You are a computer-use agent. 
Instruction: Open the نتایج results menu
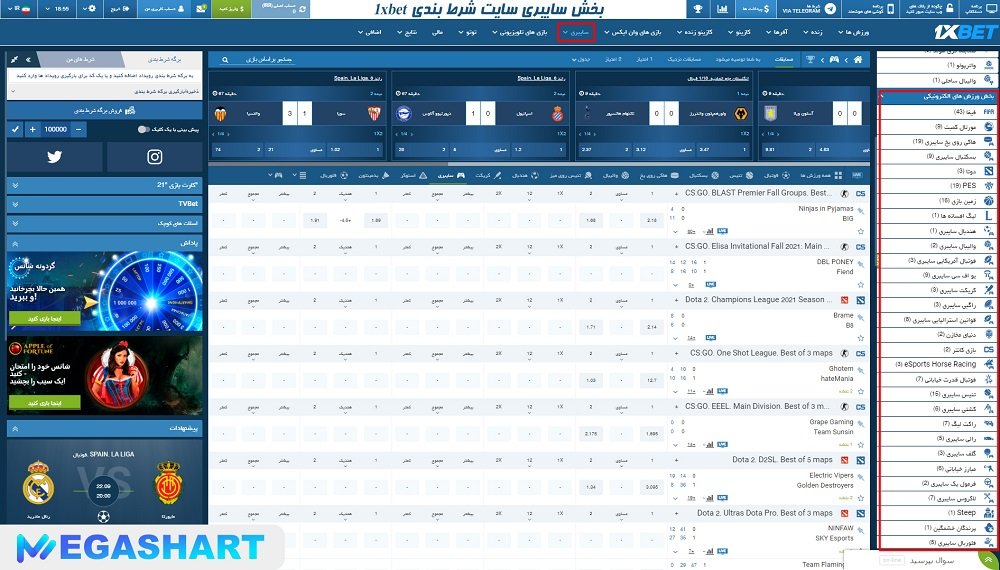[x=407, y=33]
